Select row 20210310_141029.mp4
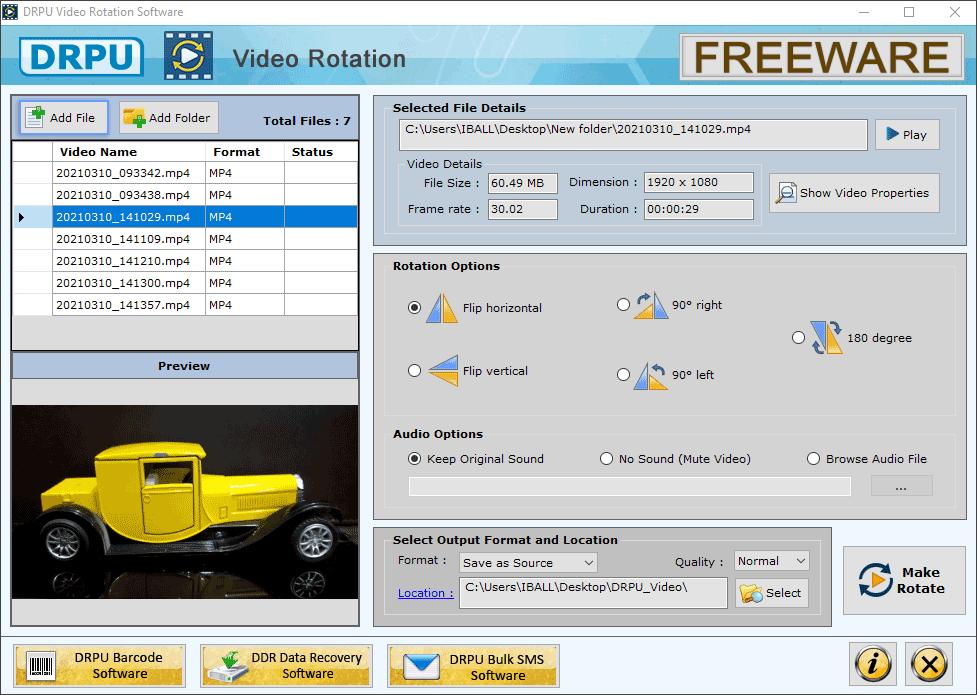 (185, 217)
